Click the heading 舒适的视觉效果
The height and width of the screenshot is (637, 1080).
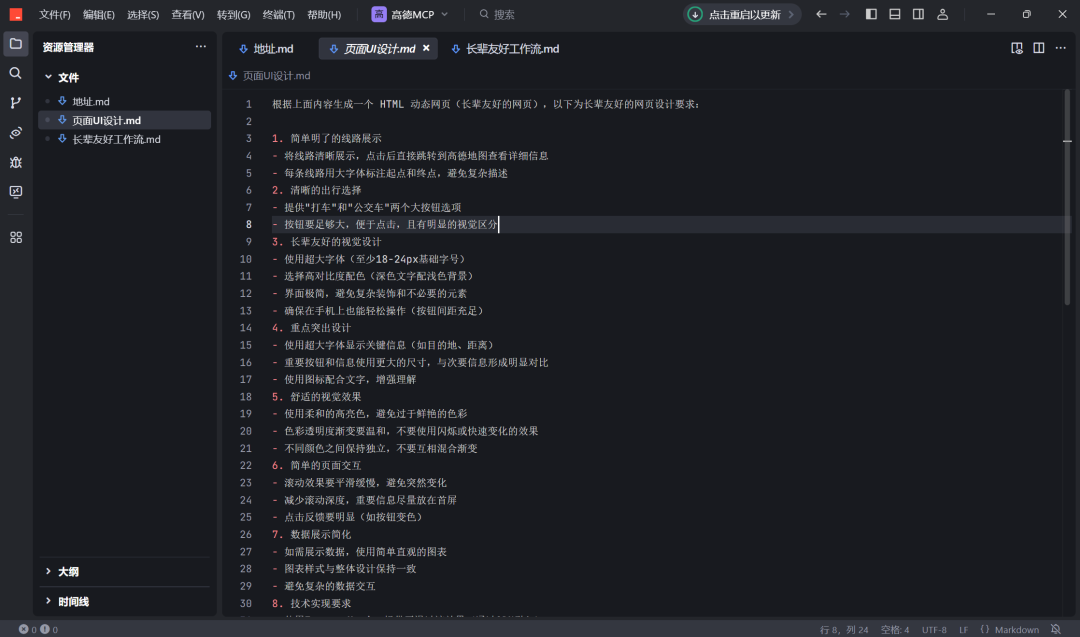[x=326, y=397]
